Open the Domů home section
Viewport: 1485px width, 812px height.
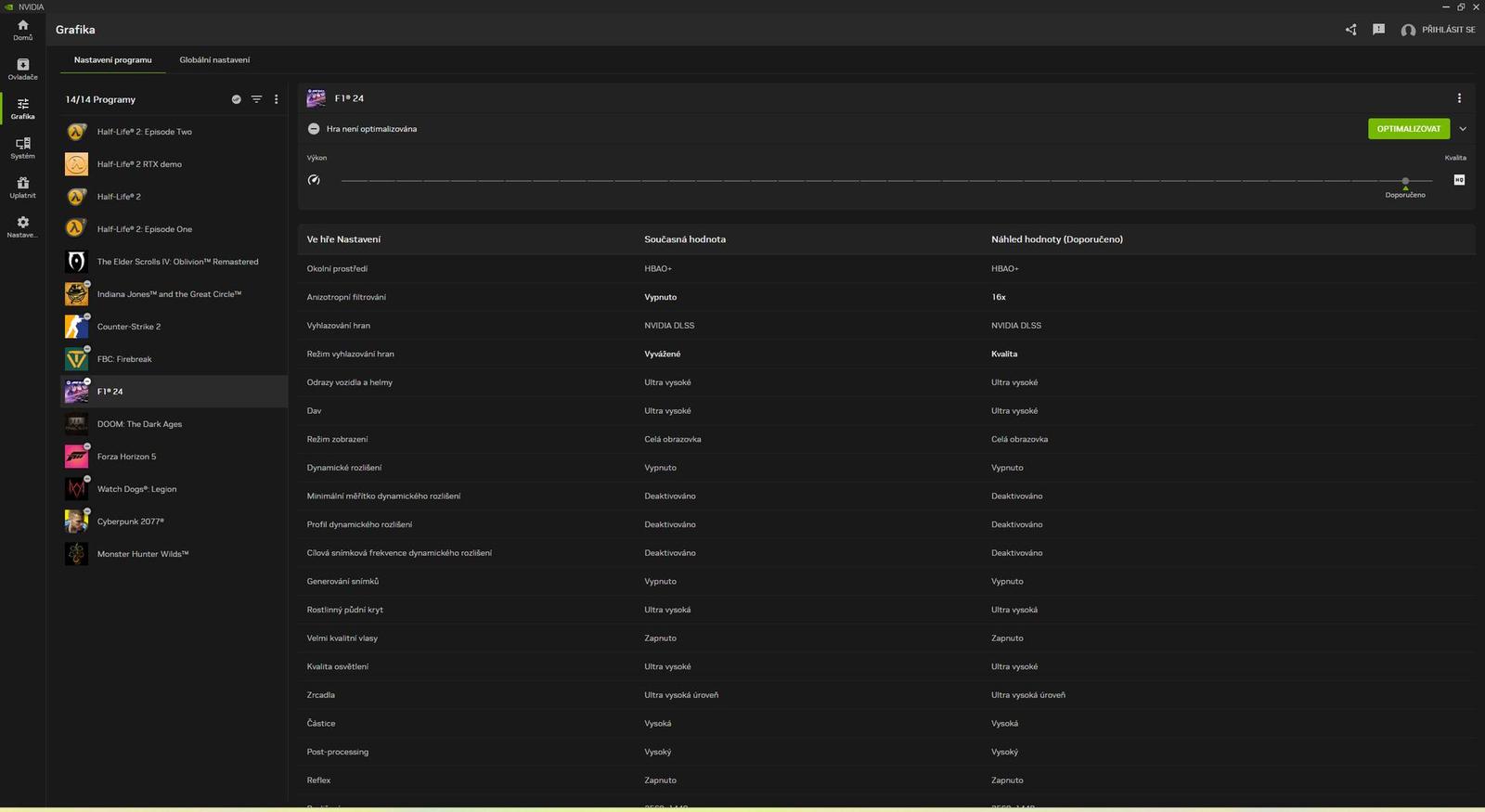pyautogui.click(x=22, y=30)
